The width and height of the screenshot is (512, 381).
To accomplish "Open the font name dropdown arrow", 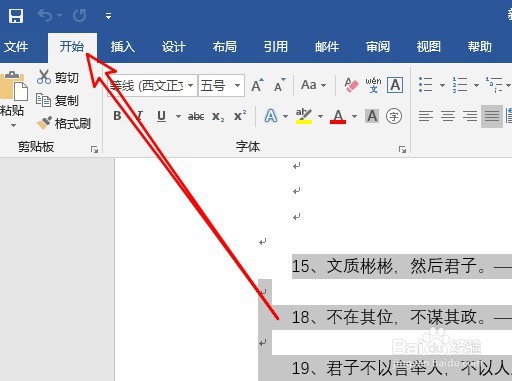I will tap(191, 86).
